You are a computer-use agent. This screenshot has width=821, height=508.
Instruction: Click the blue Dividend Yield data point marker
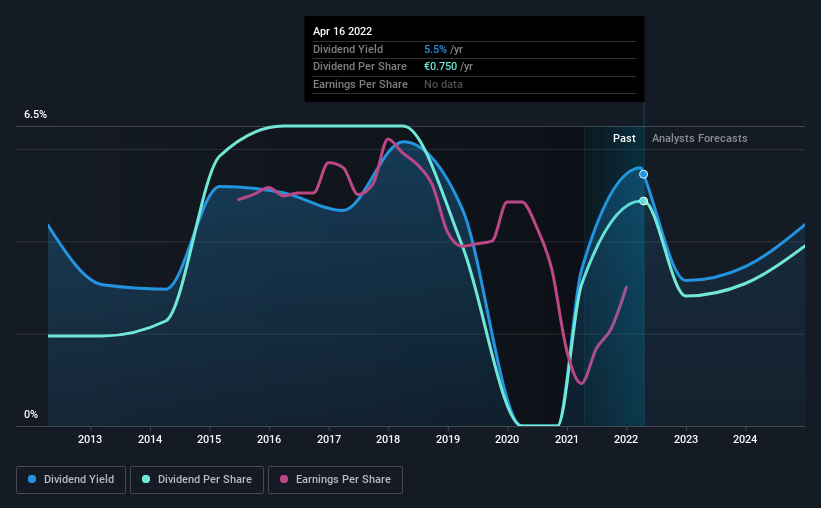[x=644, y=174]
